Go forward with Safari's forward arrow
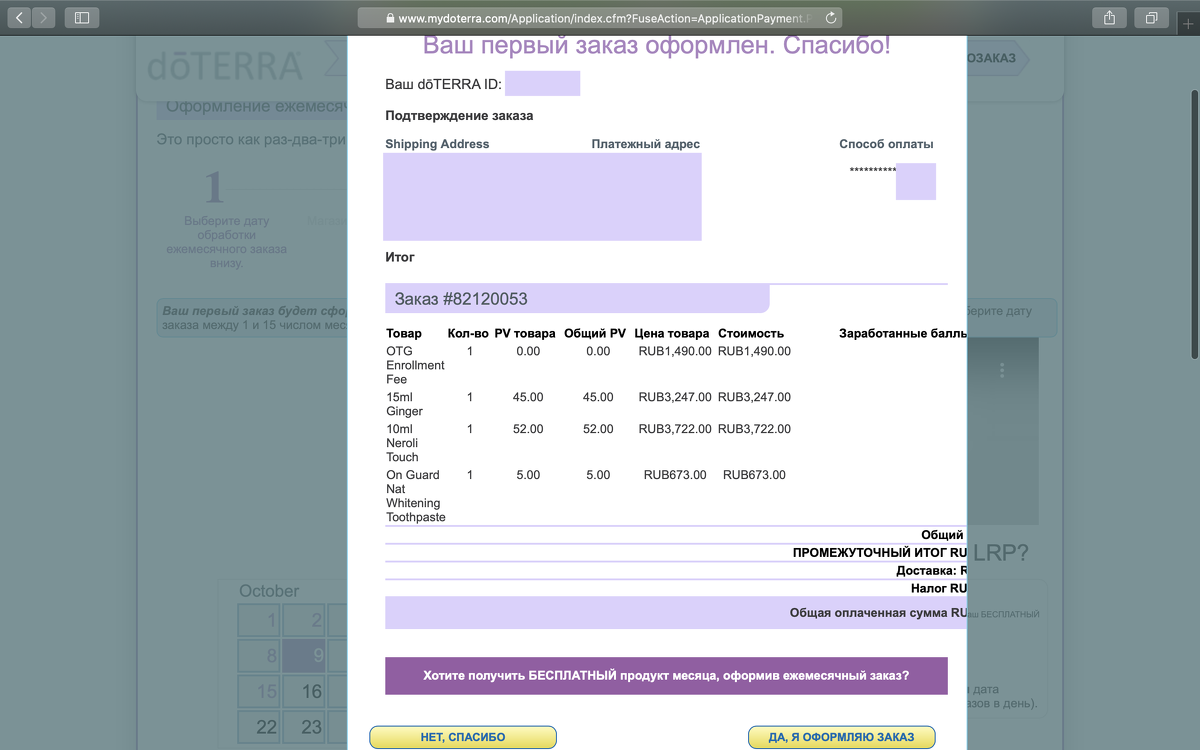This screenshot has width=1200, height=750. click(x=45, y=18)
